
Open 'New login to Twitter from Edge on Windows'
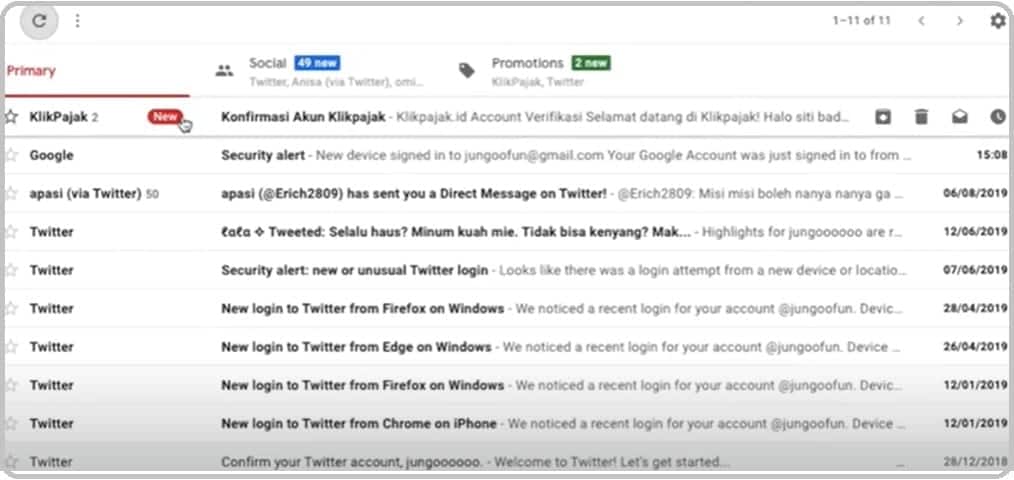[507, 347]
